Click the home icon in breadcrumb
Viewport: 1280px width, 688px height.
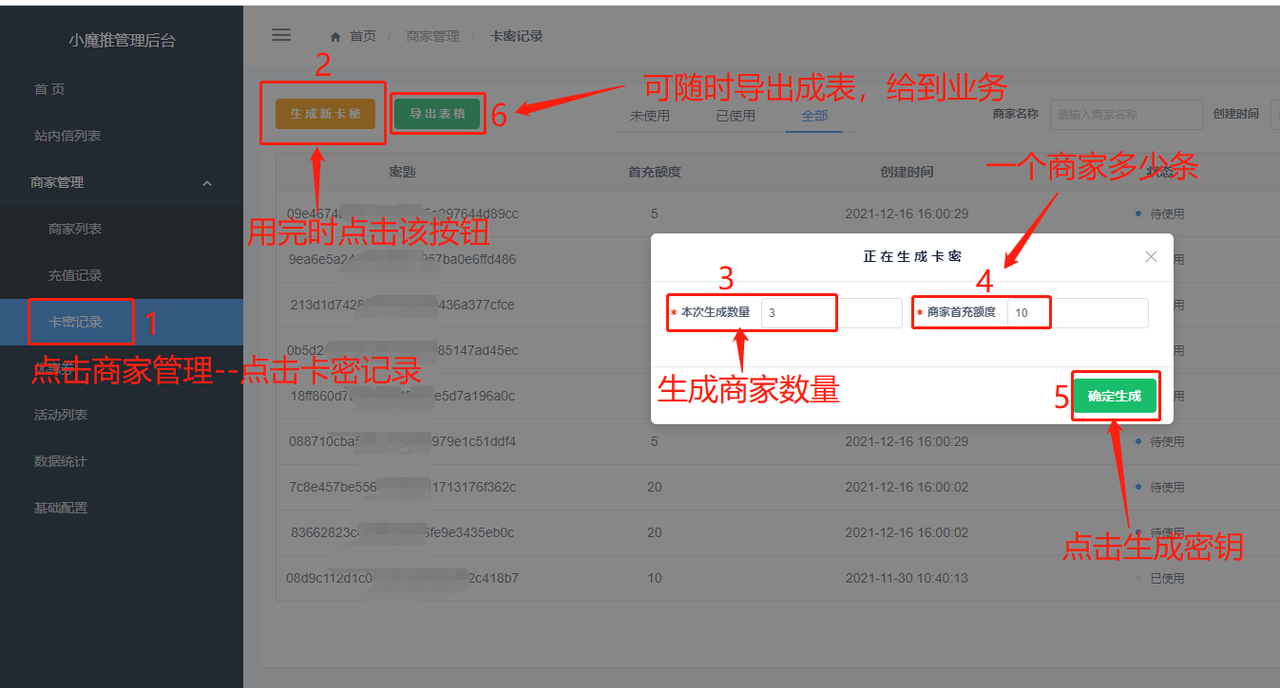tap(336, 37)
